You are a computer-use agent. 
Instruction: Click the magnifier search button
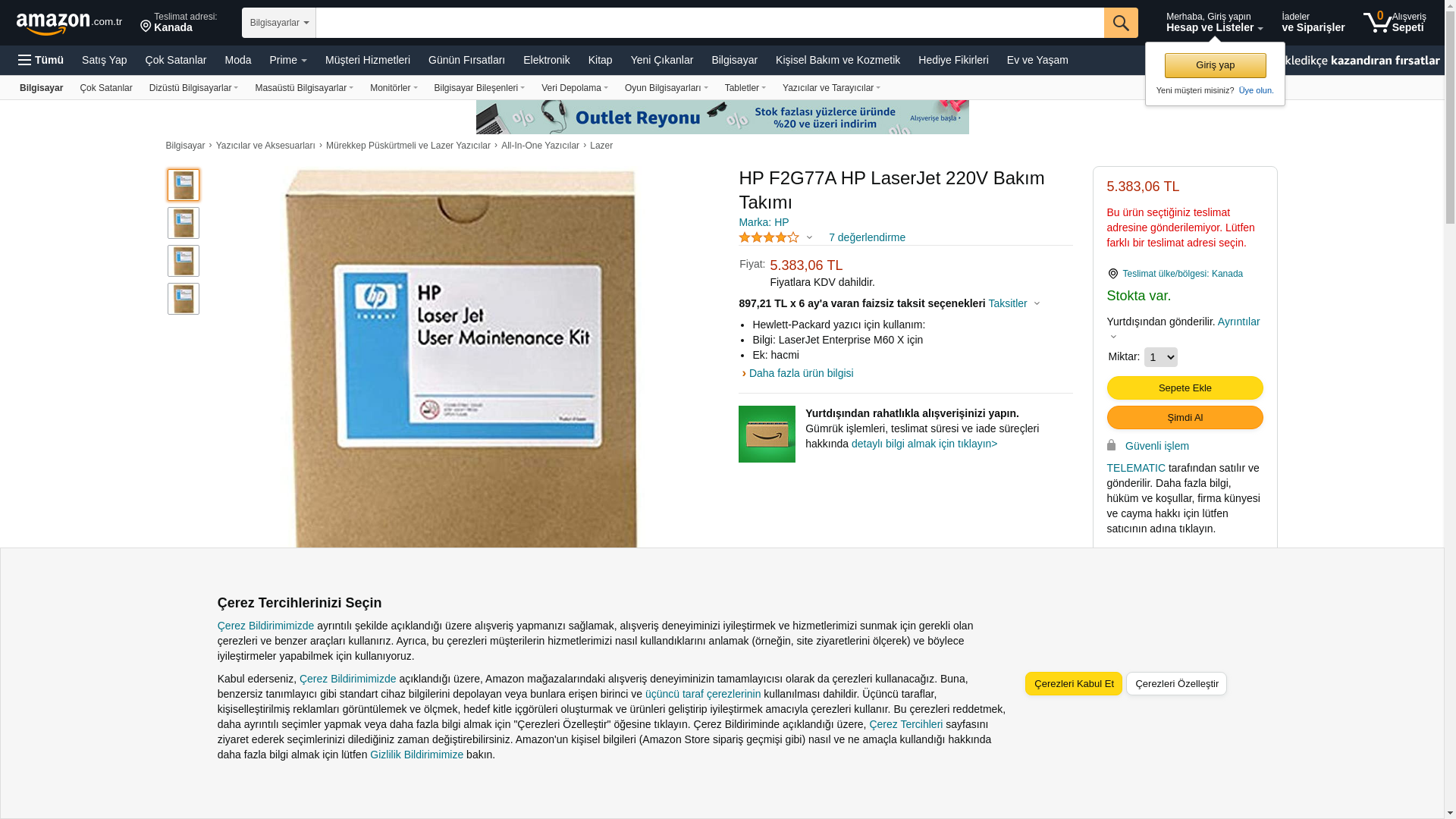coord(1120,23)
